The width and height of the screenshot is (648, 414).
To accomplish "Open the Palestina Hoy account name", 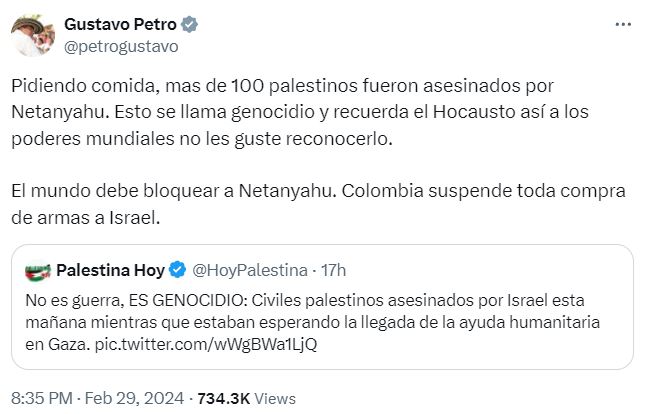I will point(110,270).
